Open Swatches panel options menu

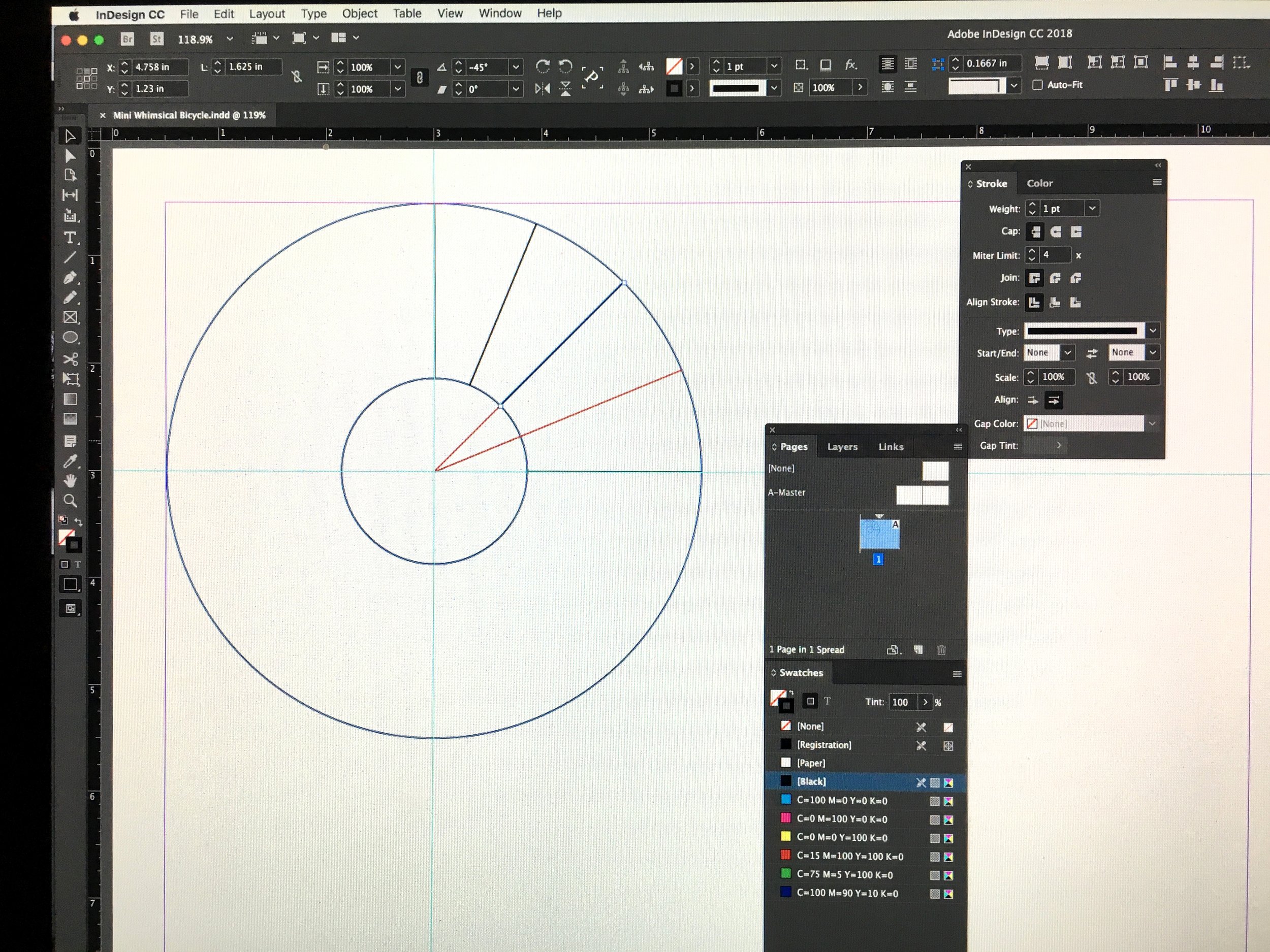coord(957,674)
